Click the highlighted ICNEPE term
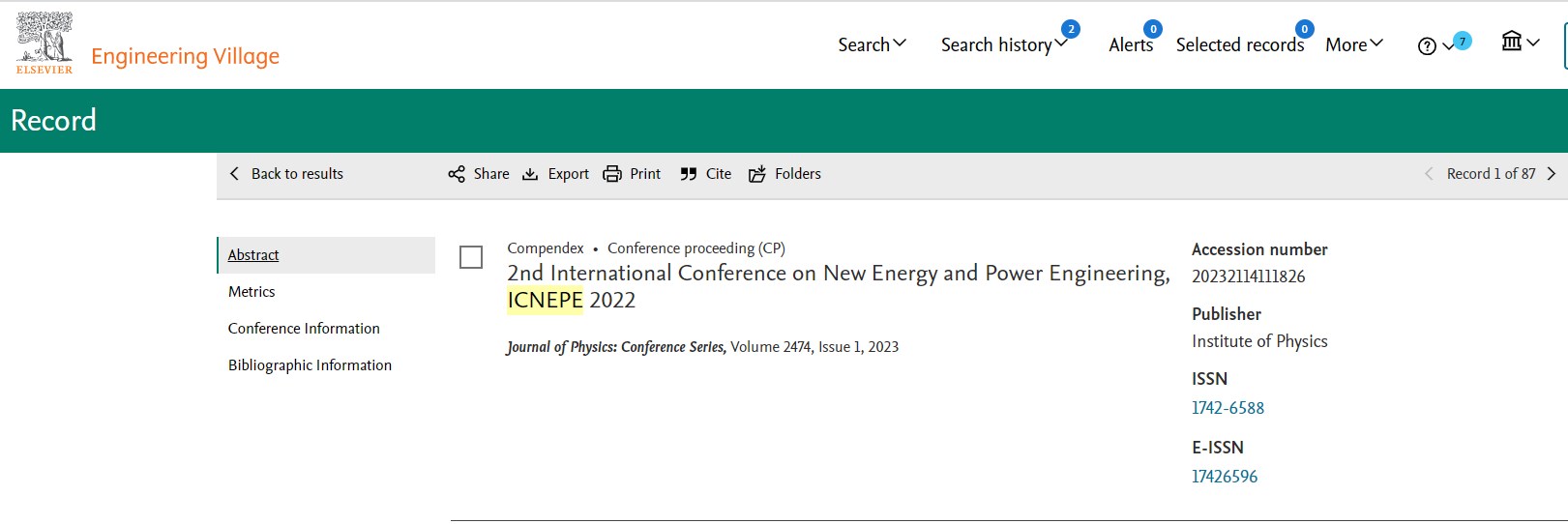This screenshot has height=524, width=1568. coord(546,301)
